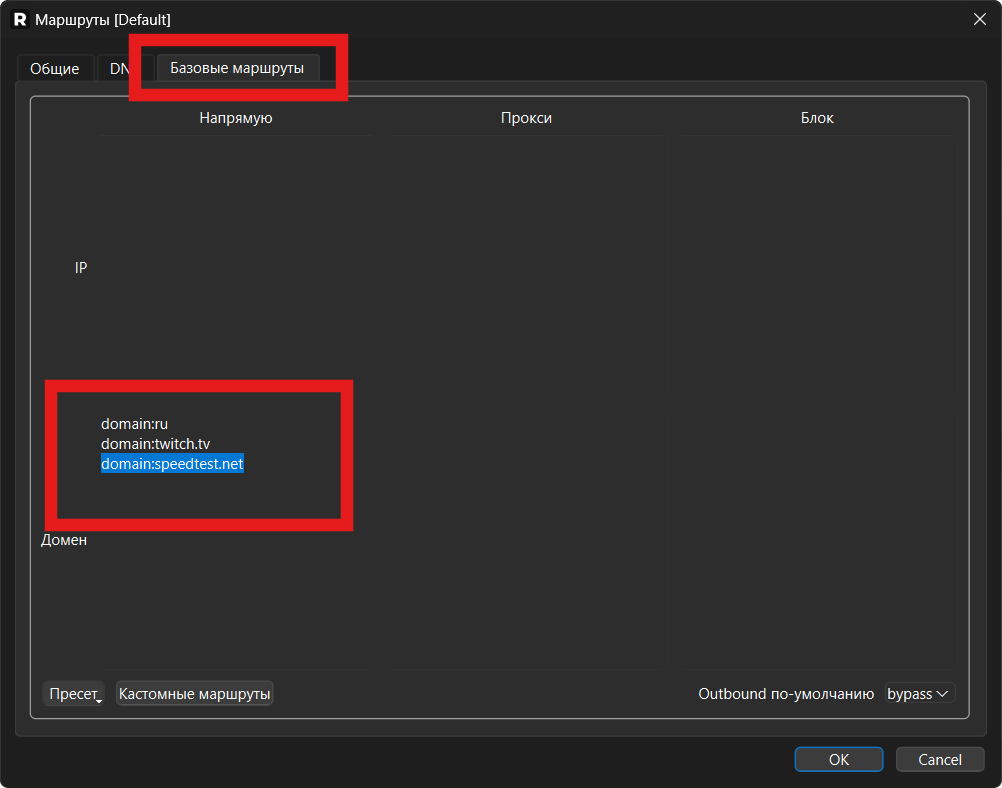Screen dimensions: 1002x788
Task: Click the R app icon in title bar
Action: pos(19,19)
